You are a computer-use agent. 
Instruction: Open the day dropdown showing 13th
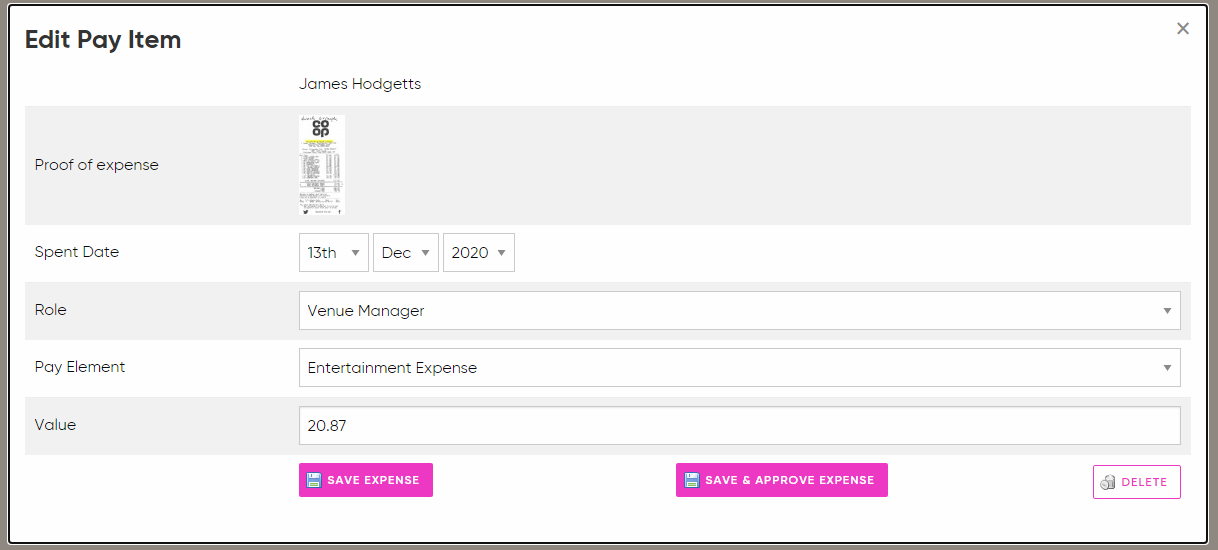[334, 253]
